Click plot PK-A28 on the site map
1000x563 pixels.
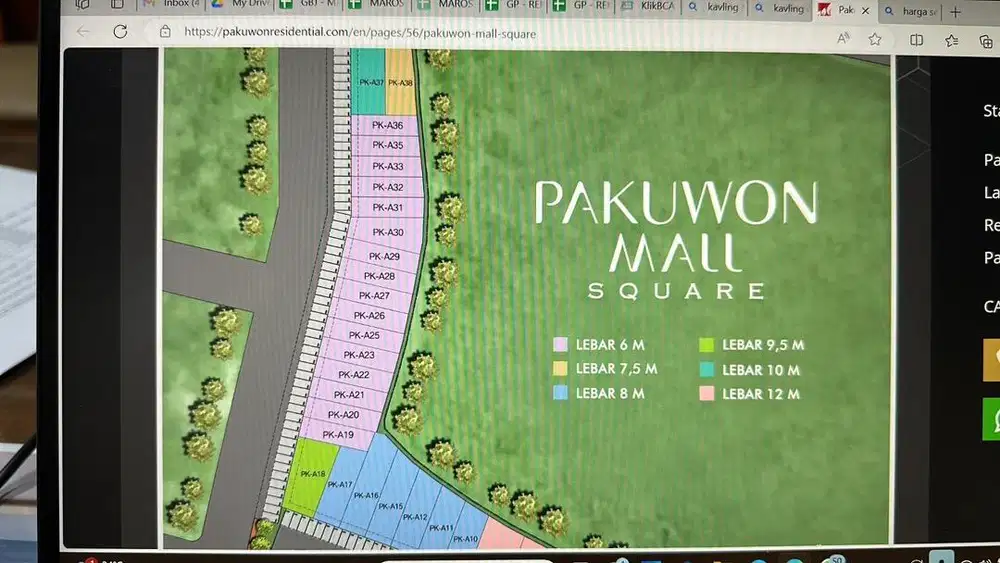point(379,276)
